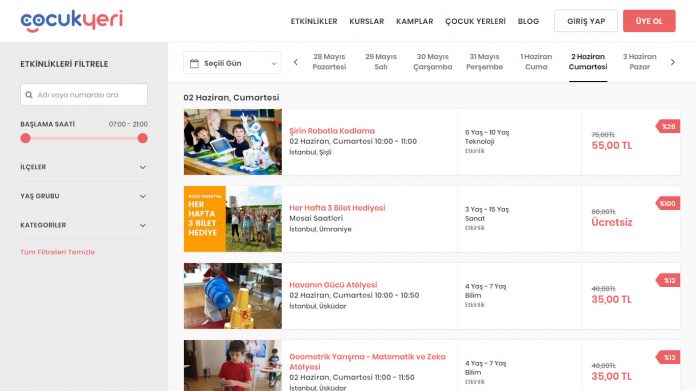Expand the Kategoriler filter

(x=83, y=225)
